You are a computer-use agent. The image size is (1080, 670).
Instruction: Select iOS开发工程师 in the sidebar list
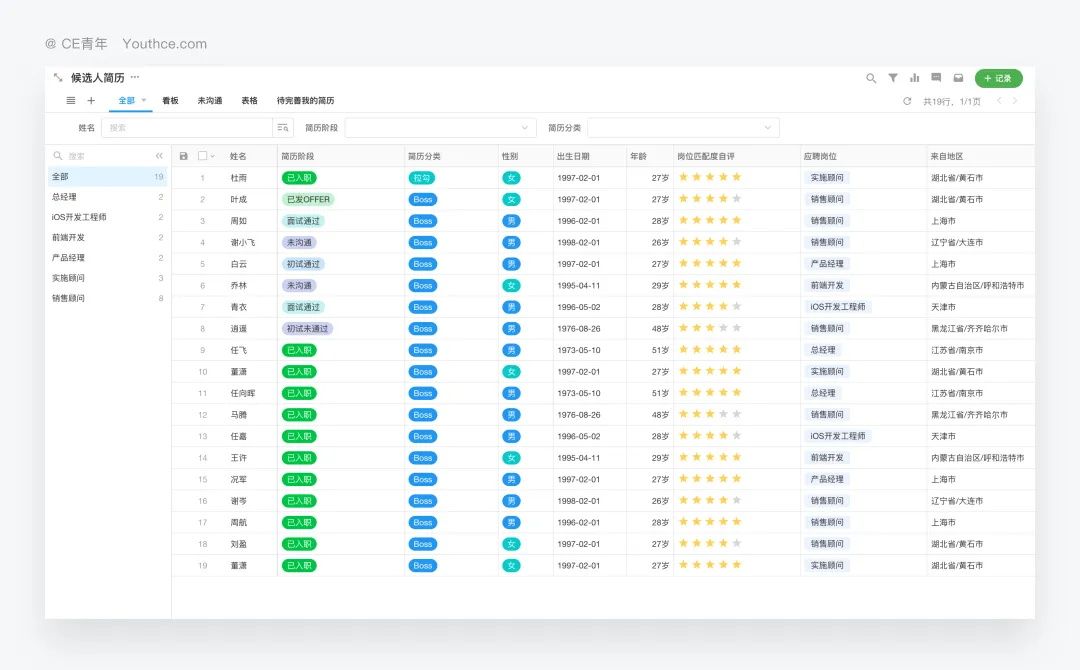(x=107, y=217)
